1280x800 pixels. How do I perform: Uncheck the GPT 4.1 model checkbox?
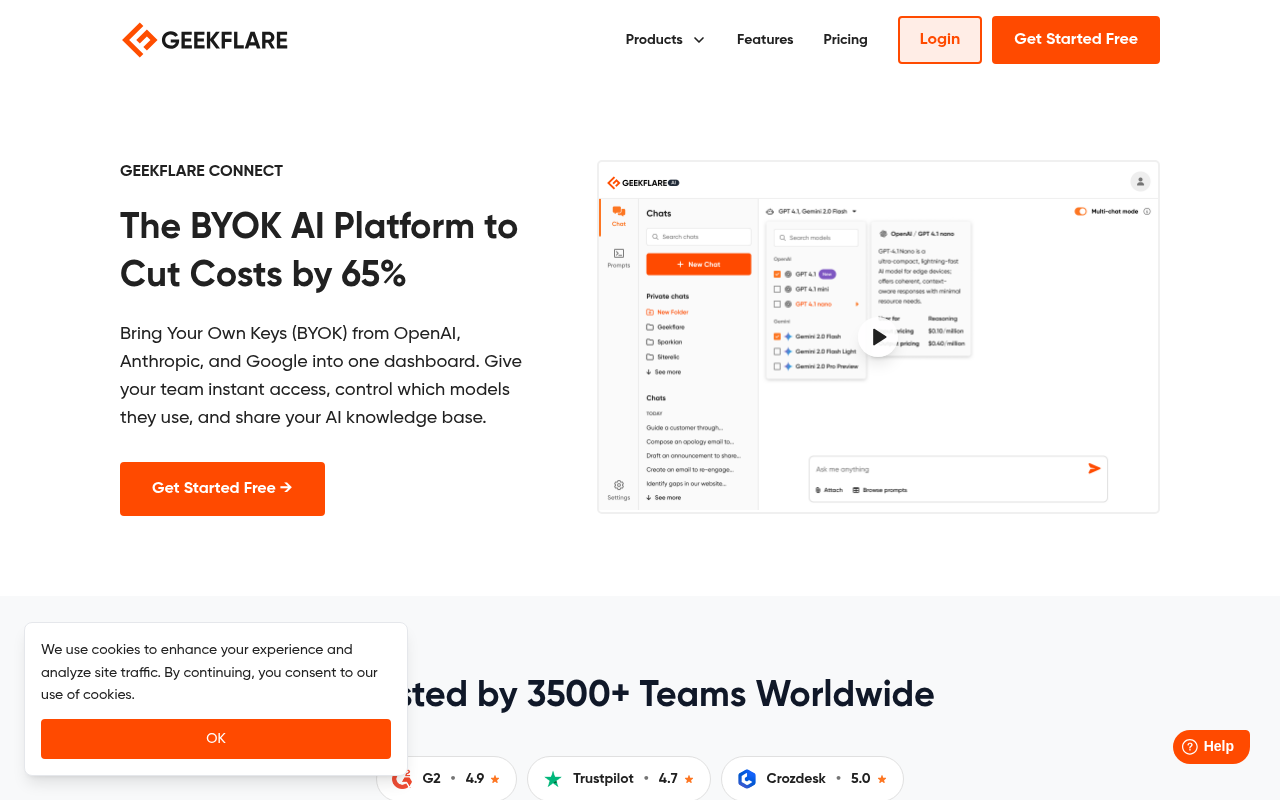point(777,273)
